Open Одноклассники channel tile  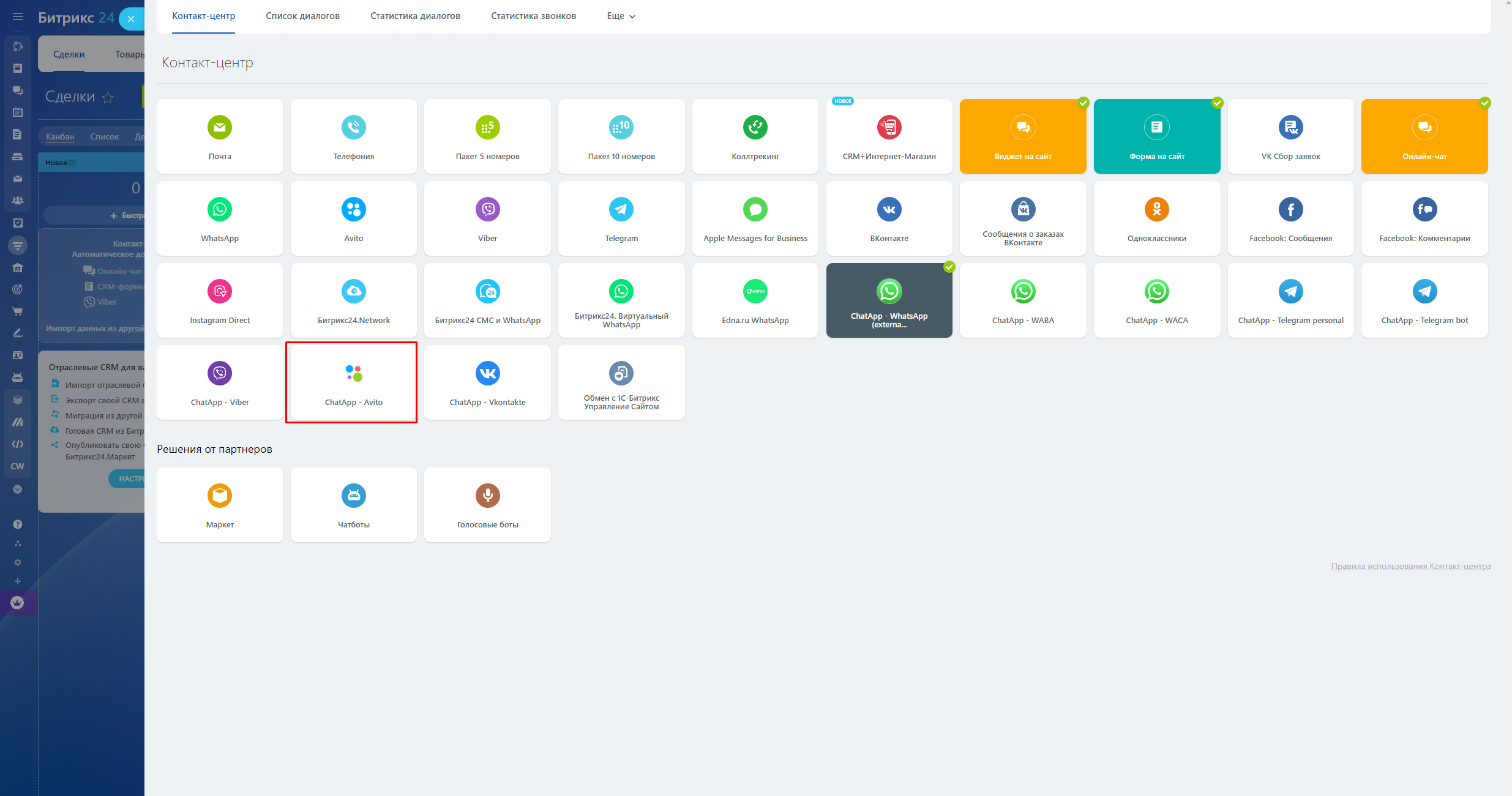[x=1156, y=218]
